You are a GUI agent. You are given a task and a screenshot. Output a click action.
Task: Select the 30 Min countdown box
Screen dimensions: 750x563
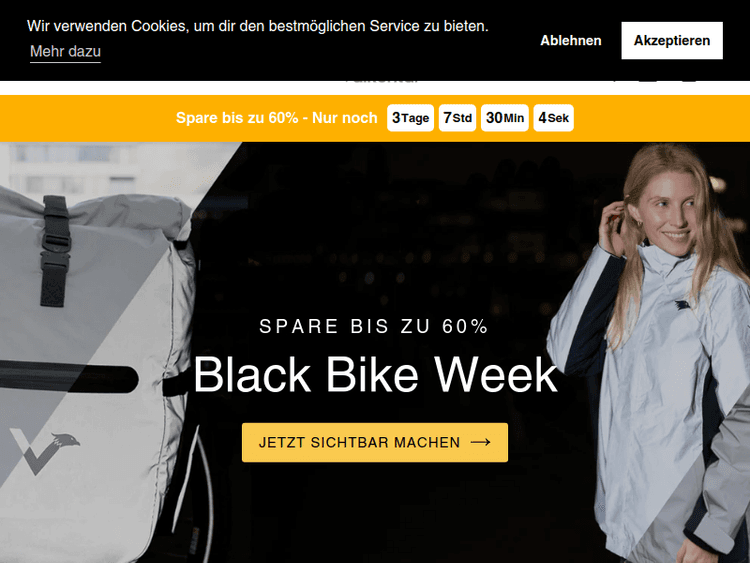tap(505, 118)
